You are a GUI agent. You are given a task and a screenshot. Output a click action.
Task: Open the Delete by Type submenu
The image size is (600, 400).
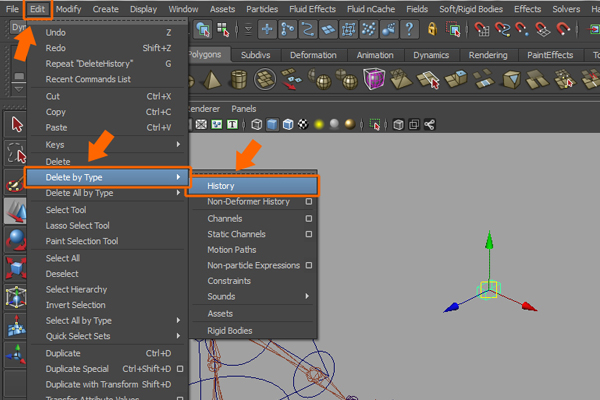click(x=108, y=177)
